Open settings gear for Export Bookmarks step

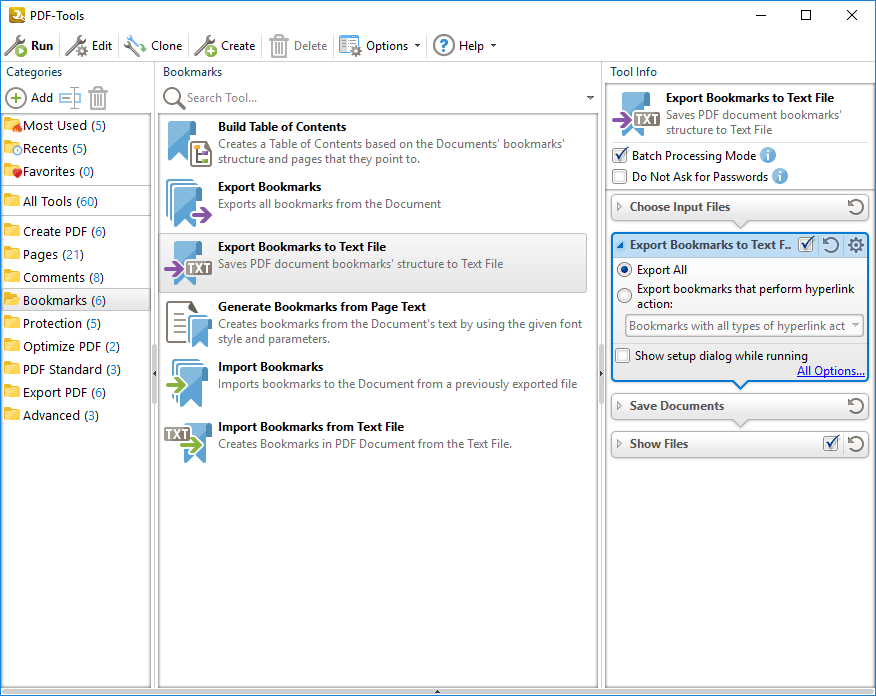click(856, 245)
